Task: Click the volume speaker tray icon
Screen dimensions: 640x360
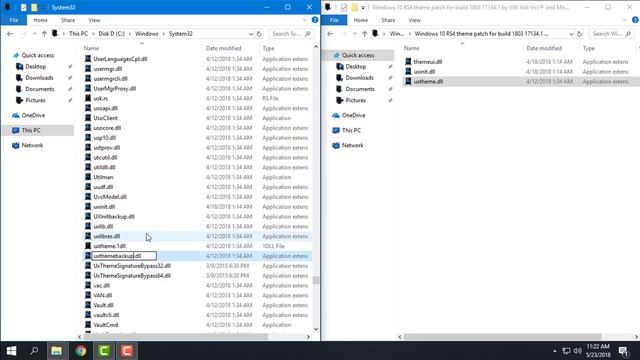Action: point(577,351)
